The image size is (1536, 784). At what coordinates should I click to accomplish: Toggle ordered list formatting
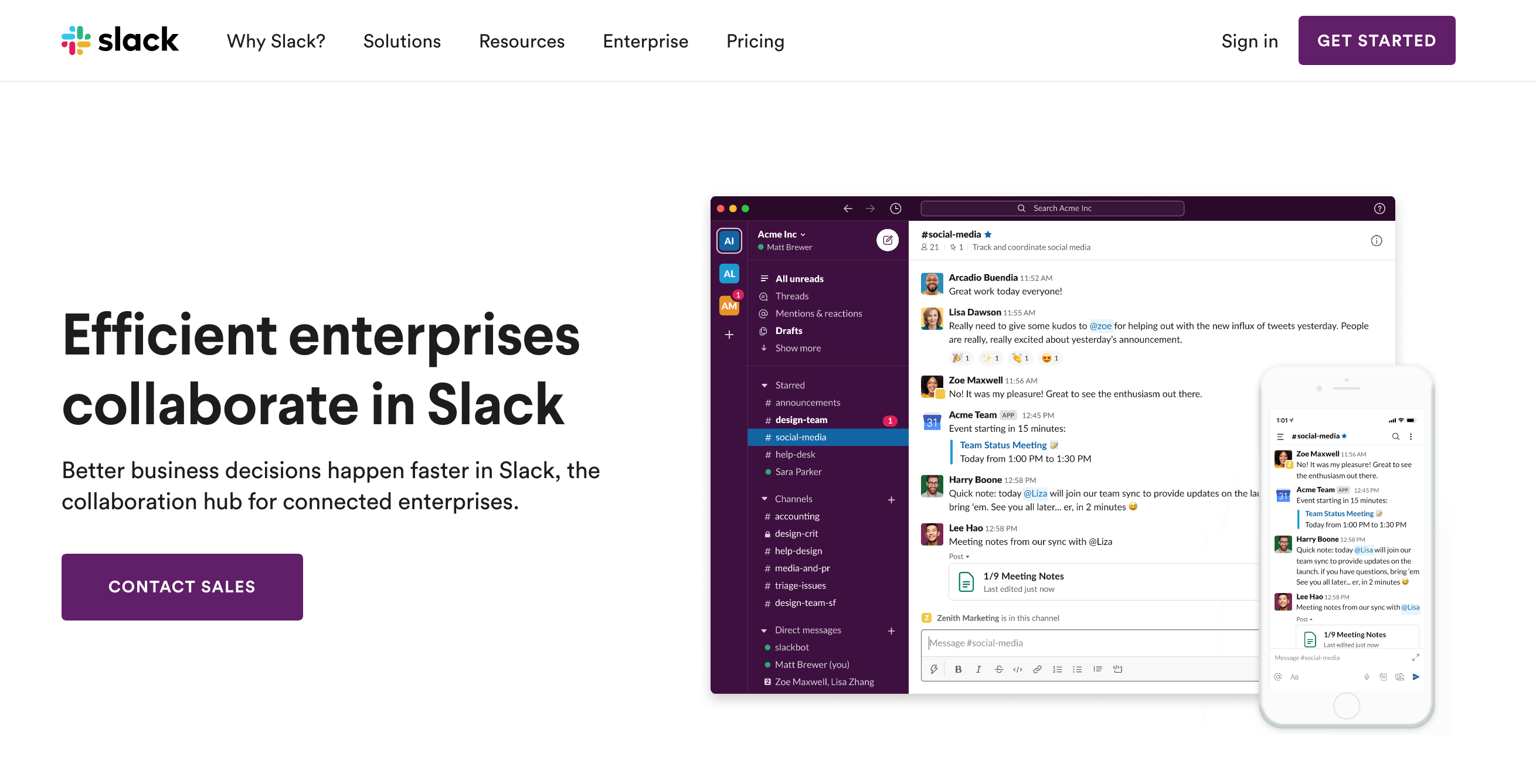point(1057,670)
